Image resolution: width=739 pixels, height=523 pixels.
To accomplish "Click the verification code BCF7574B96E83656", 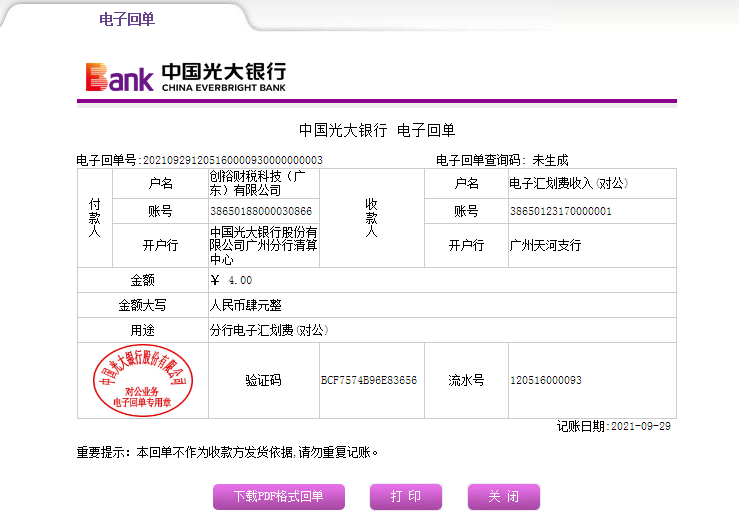I will [368, 381].
